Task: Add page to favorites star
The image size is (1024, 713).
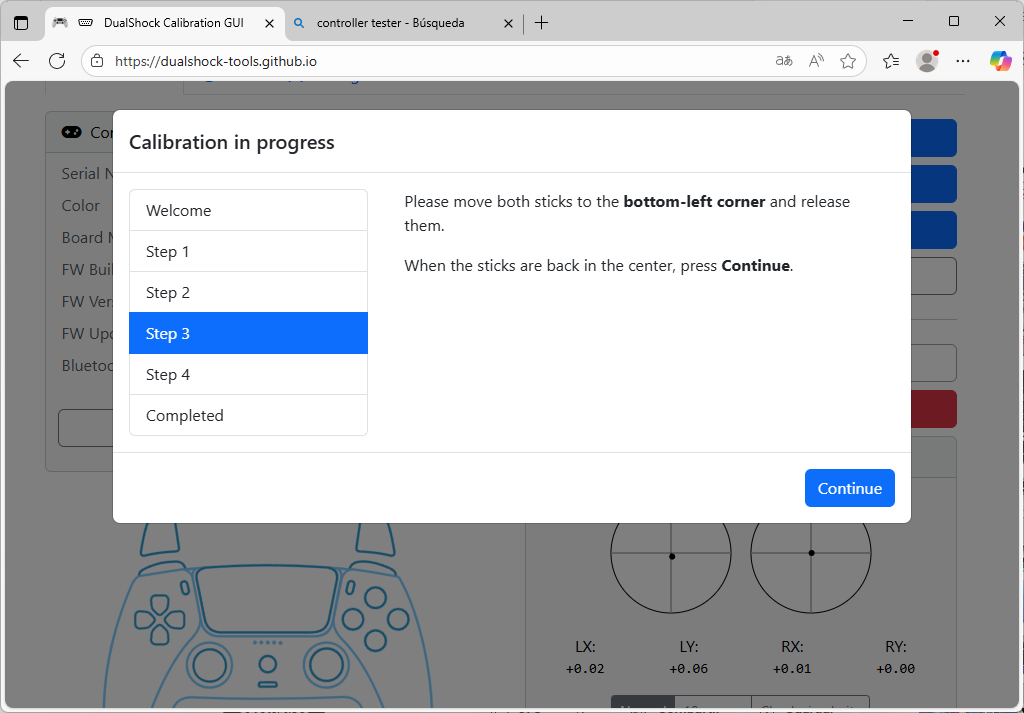Action: pyautogui.click(x=848, y=61)
